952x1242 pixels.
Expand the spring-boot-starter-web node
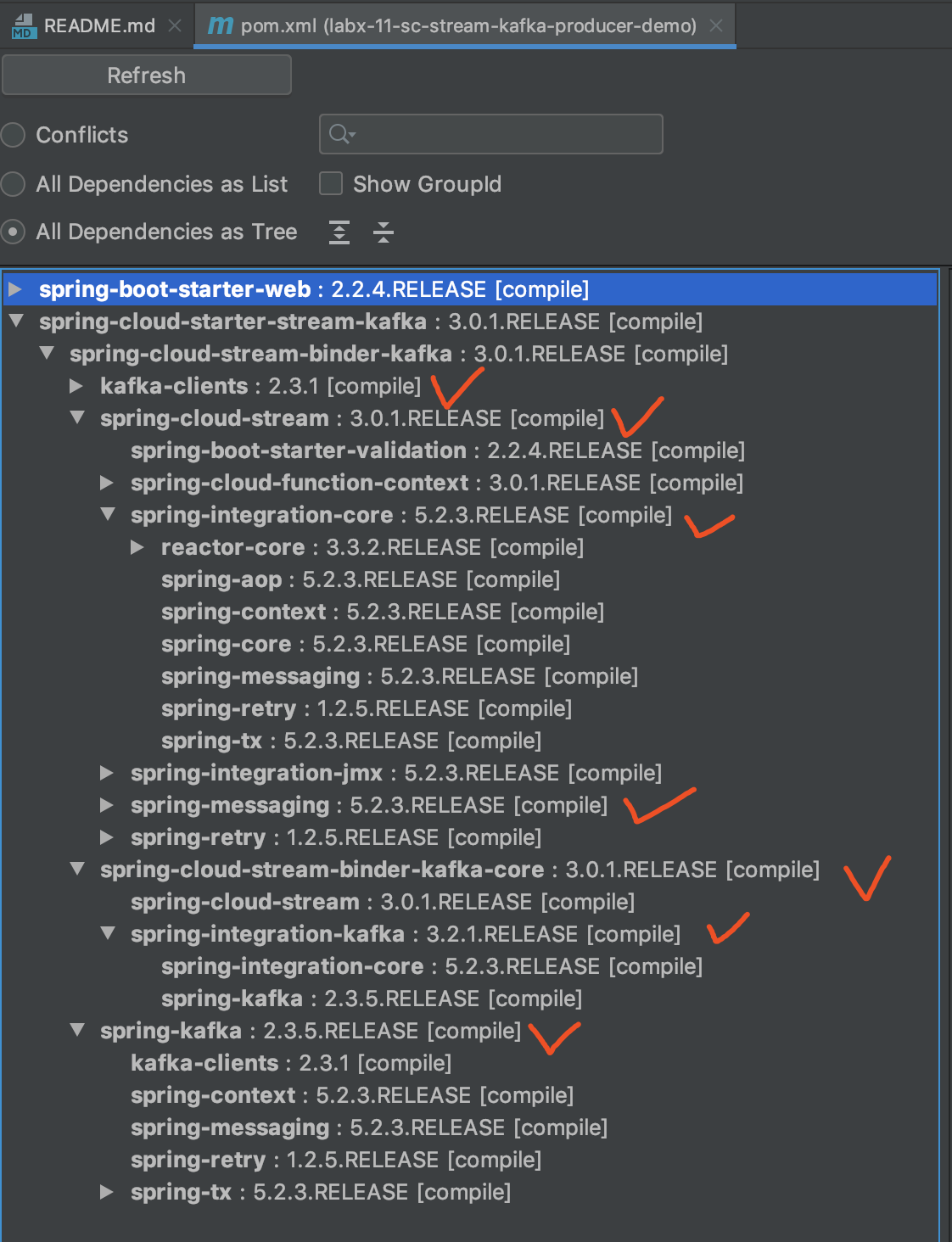tap(17, 288)
